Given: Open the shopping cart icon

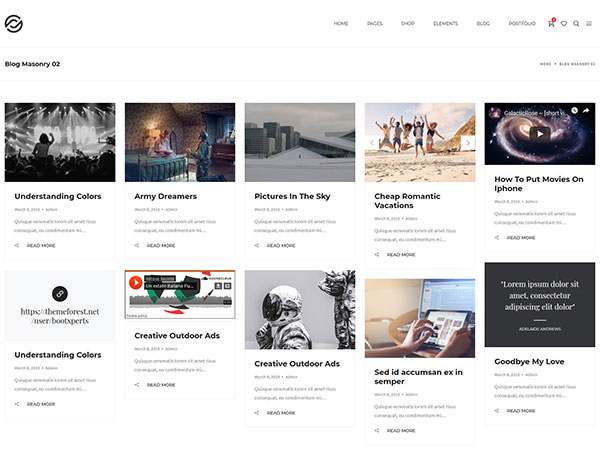Looking at the screenshot, I should pyautogui.click(x=551, y=23).
